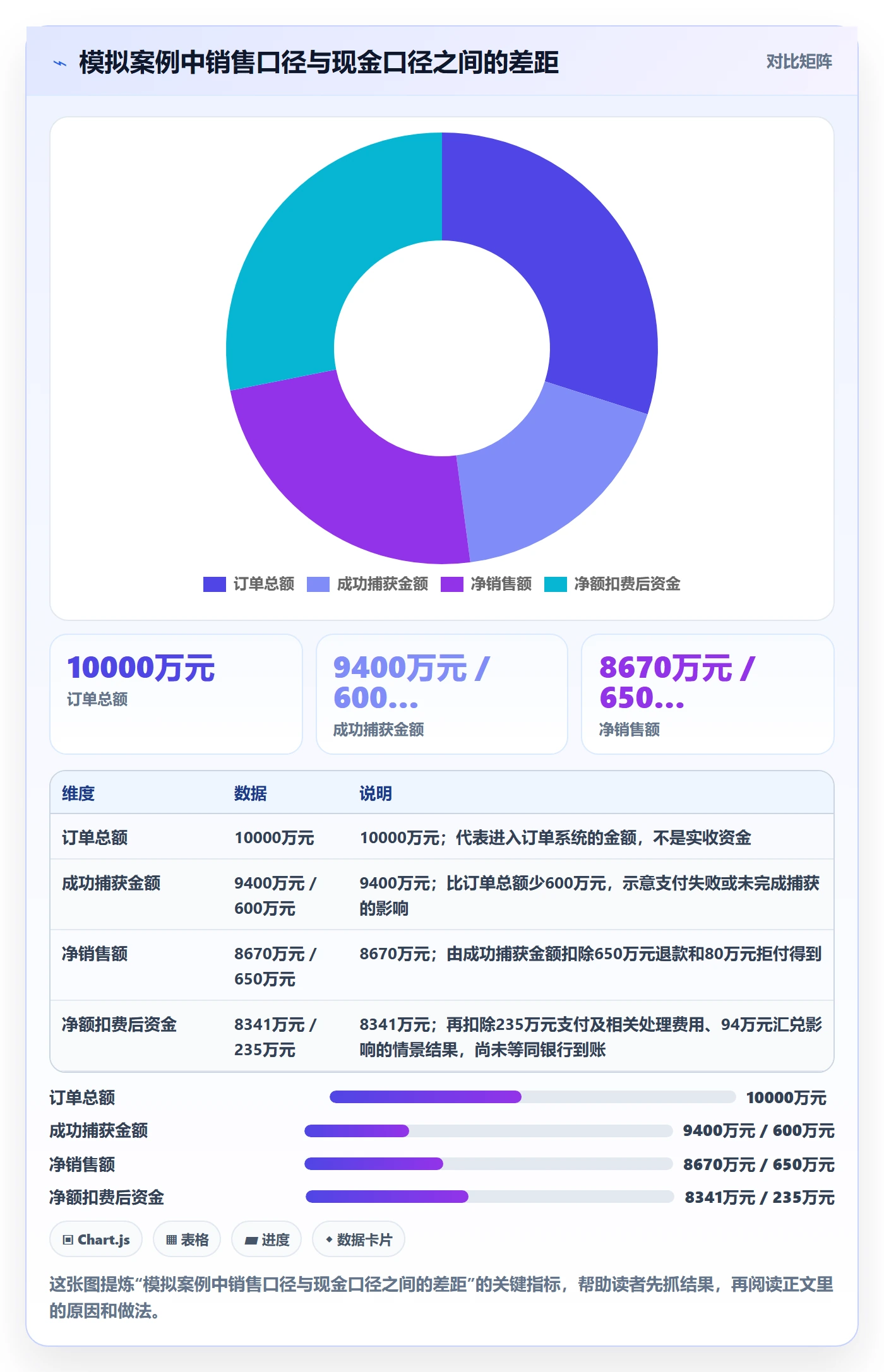The width and height of the screenshot is (884, 1372).
Task: Click the Chart.js tag chip
Action: click(x=96, y=1239)
